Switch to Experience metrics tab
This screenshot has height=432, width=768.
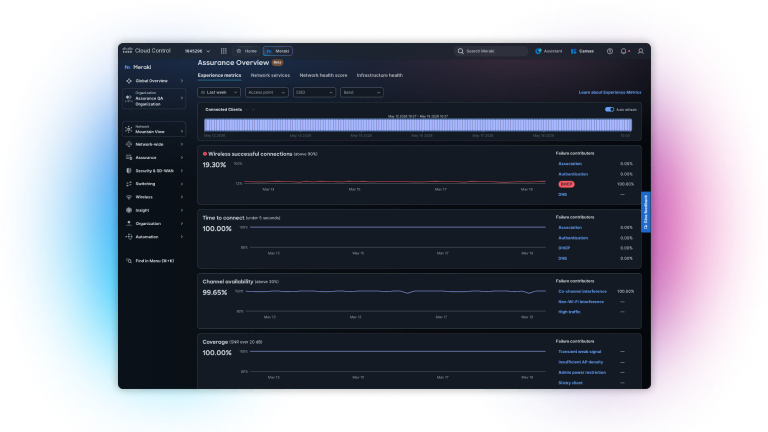pos(219,75)
